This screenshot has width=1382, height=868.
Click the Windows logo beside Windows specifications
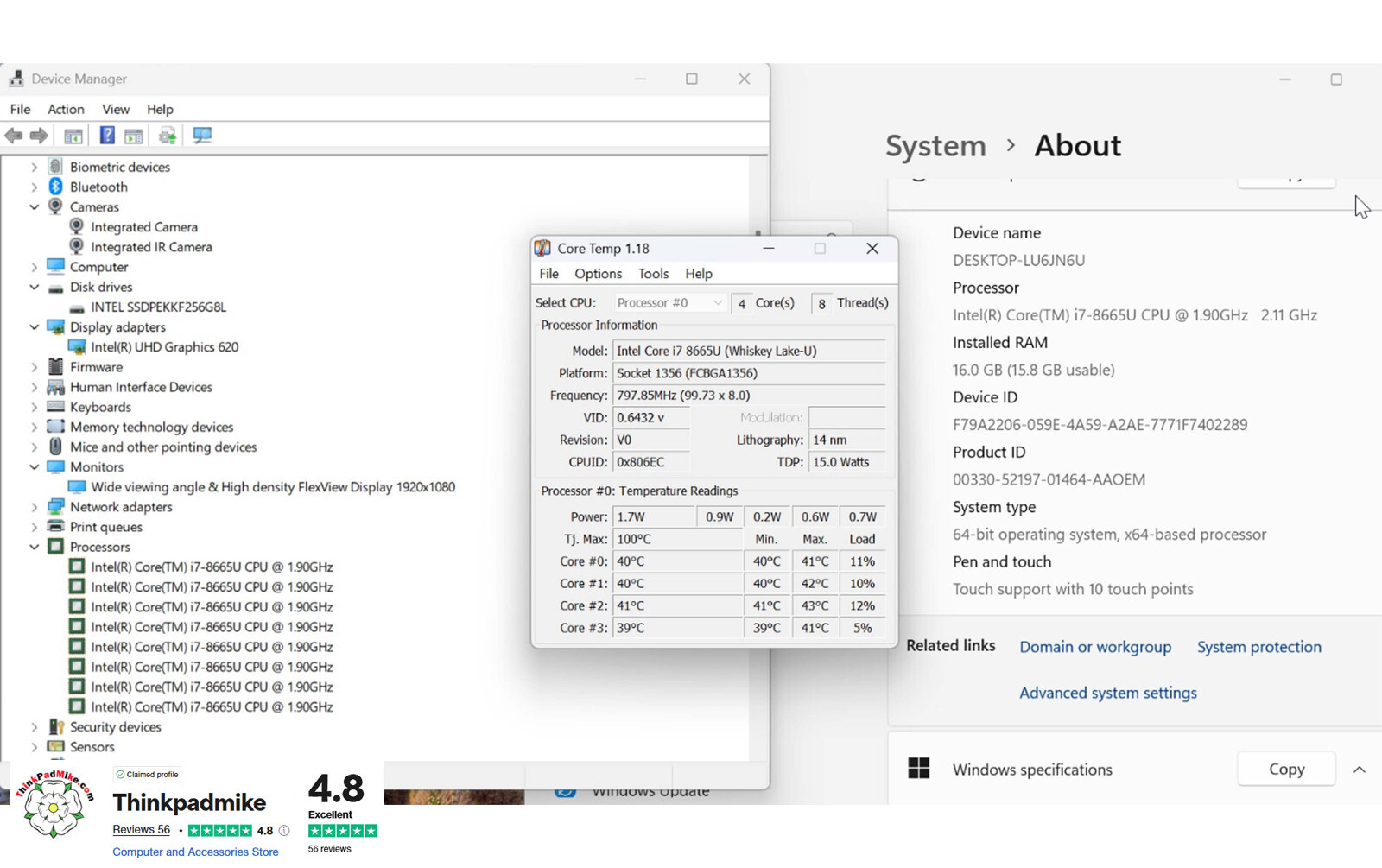pos(919,769)
